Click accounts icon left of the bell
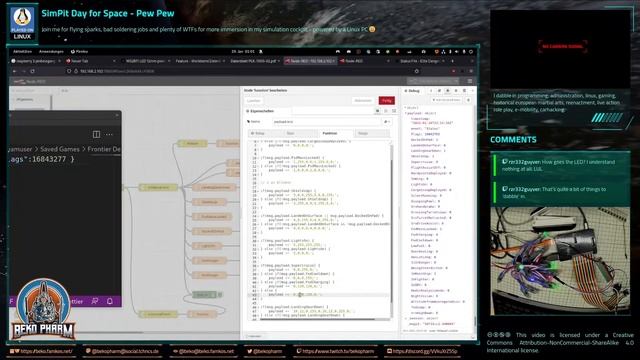Screen dimensions: 640x360 [95, 301]
